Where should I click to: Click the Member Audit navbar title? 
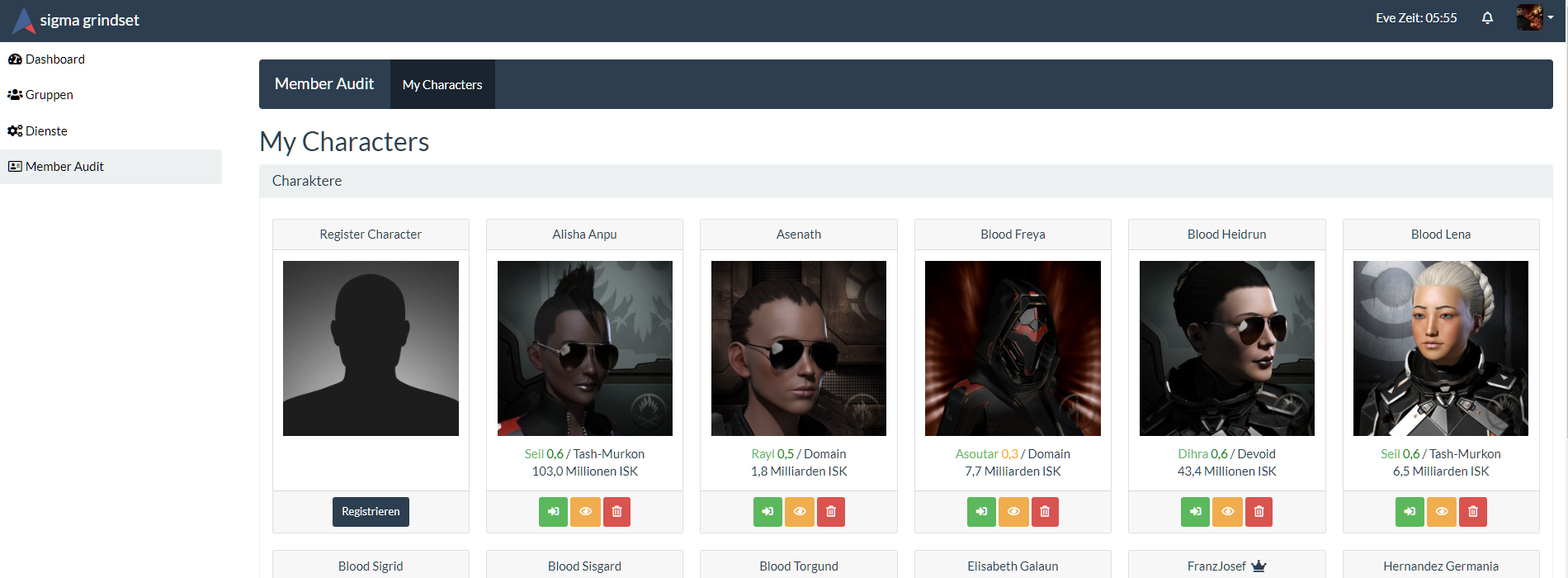pos(324,84)
